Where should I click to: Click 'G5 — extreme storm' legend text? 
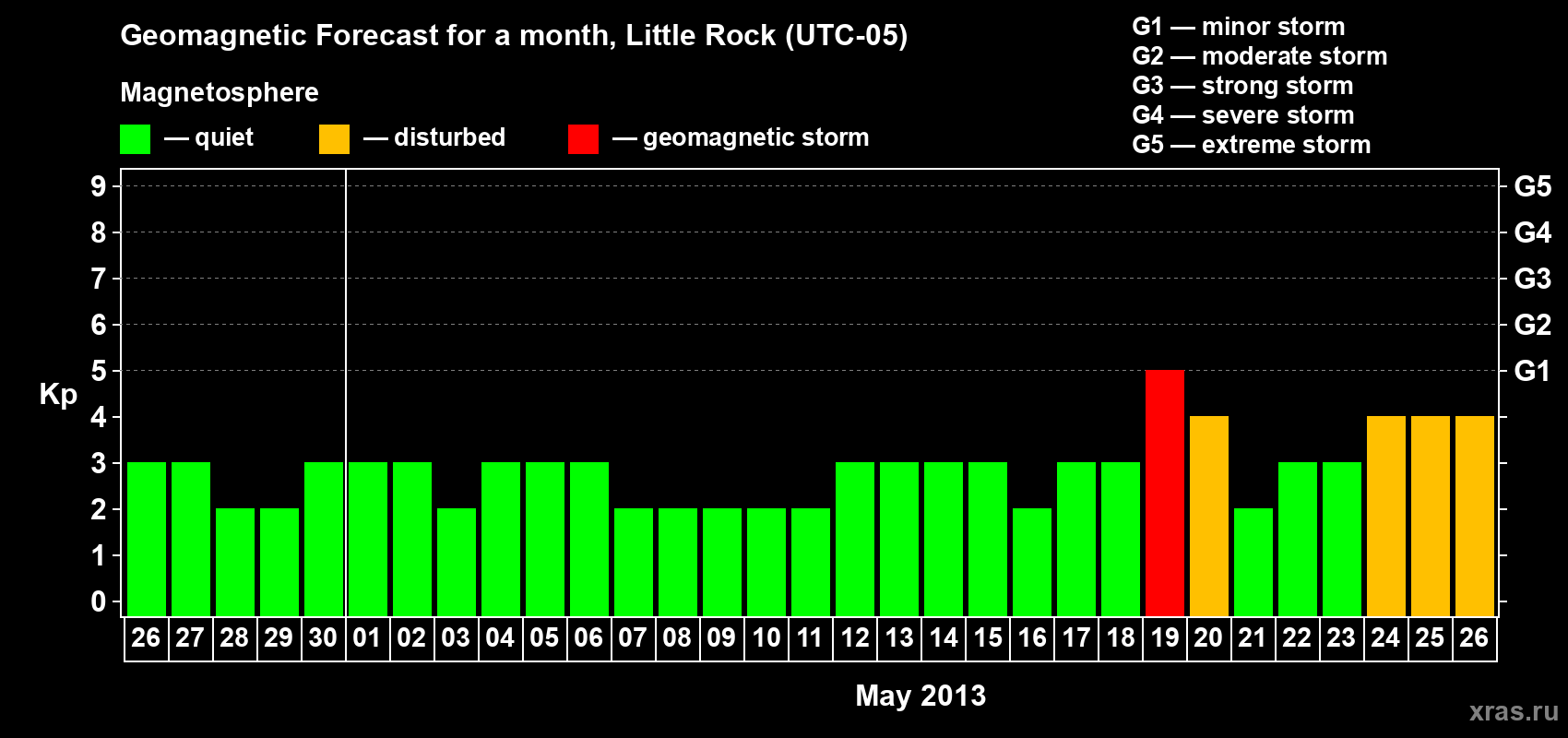click(x=1251, y=145)
